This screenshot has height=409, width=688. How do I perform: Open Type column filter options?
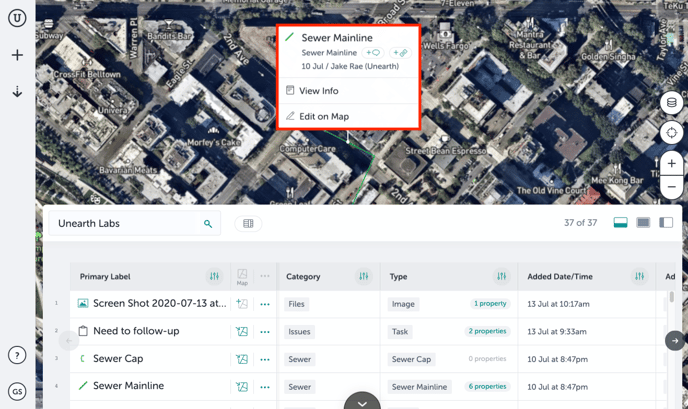(501, 276)
